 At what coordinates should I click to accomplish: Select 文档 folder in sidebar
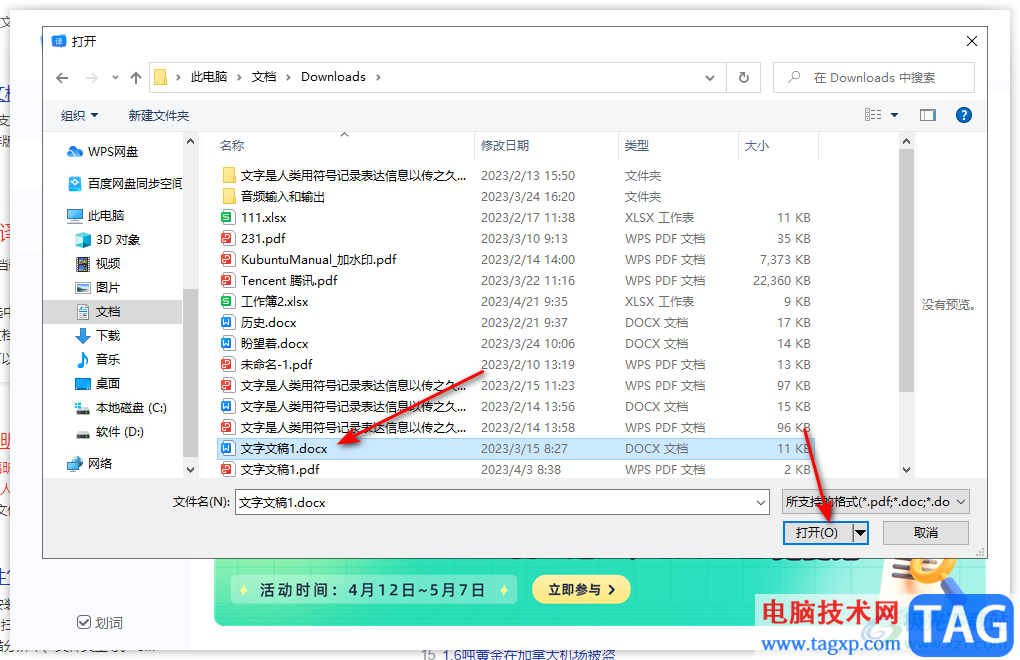[x=98, y=311]
